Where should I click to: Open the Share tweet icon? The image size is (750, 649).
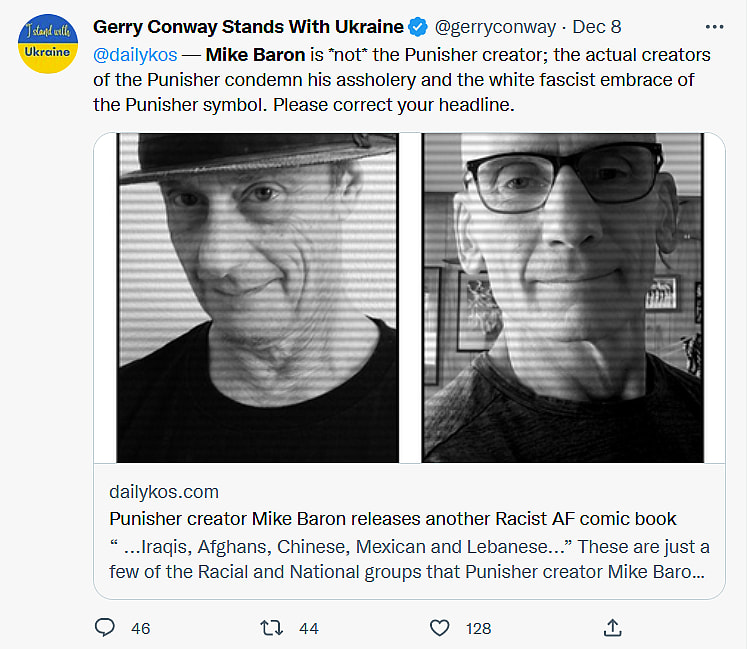coord(614,628)
